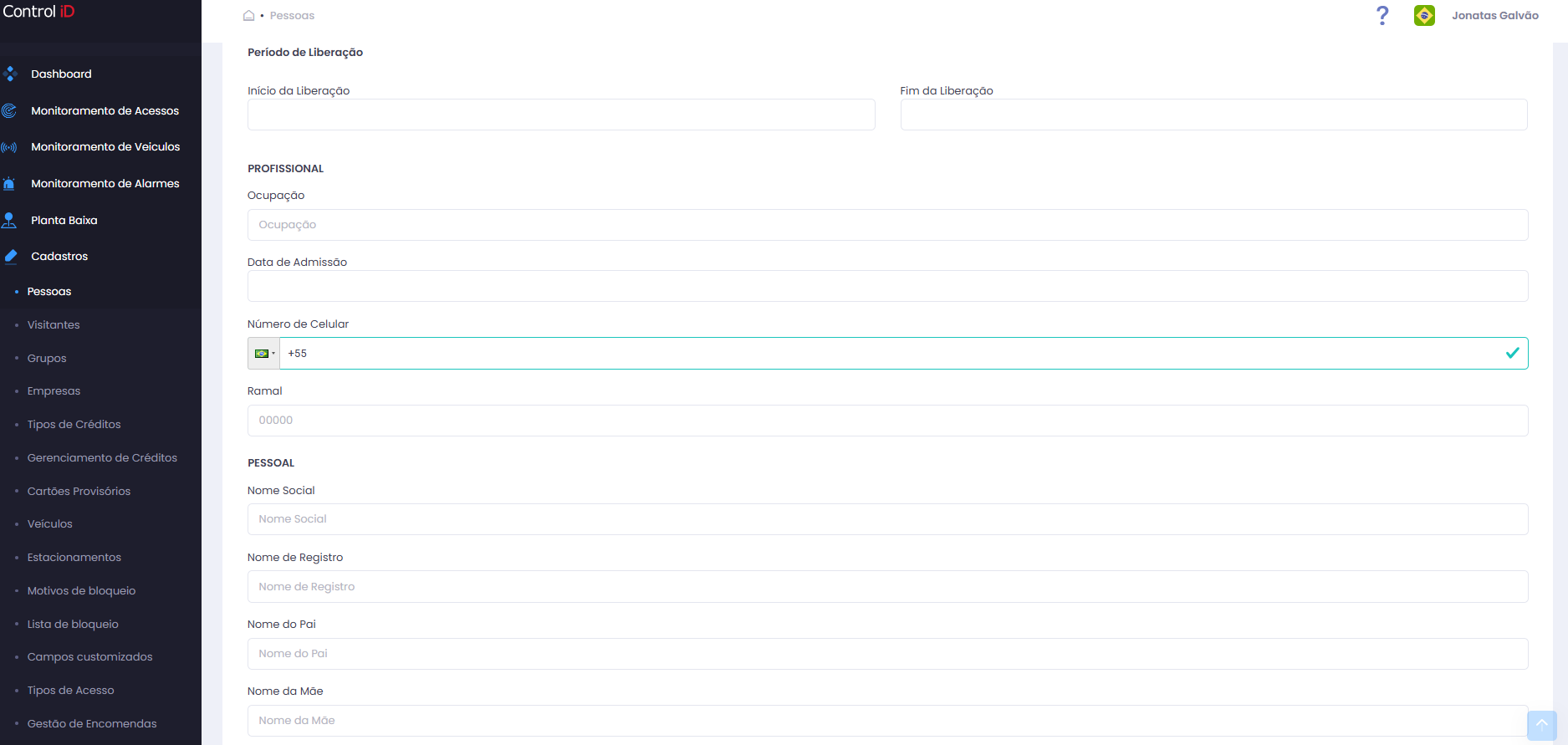Click the Início da Liberação date field
The width and height of the screenshot is (1568, 745).
pyautogui.click(x=561, y=115)
